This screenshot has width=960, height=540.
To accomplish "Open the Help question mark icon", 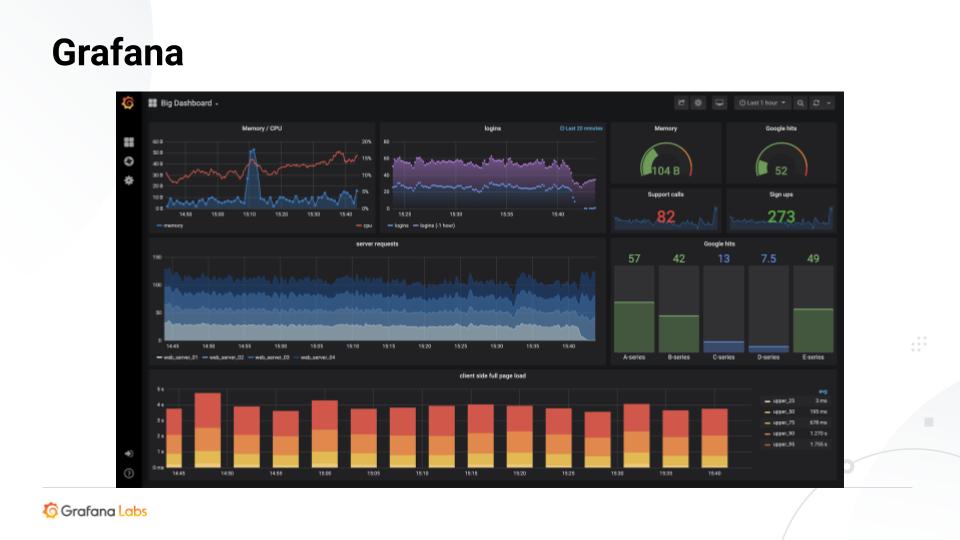I will (x=128, y=472).
